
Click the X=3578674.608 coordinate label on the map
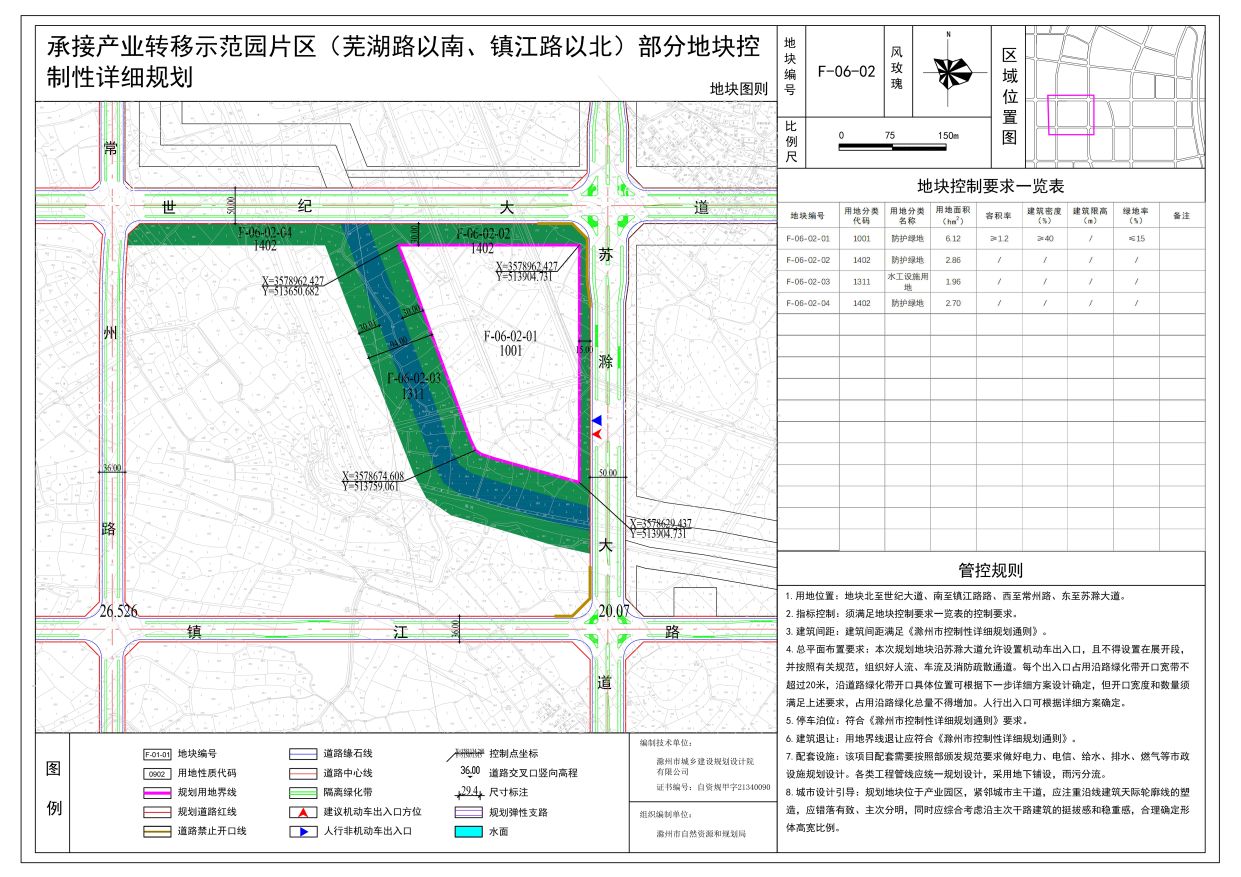pyautogui.click(x=372, y=476)
